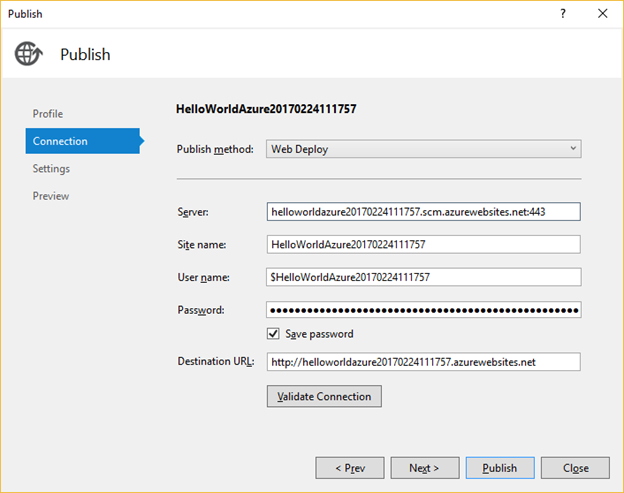
Task: Dismiss dialog using the Close button
Action: pyautogui.click(x=575, y=468)
